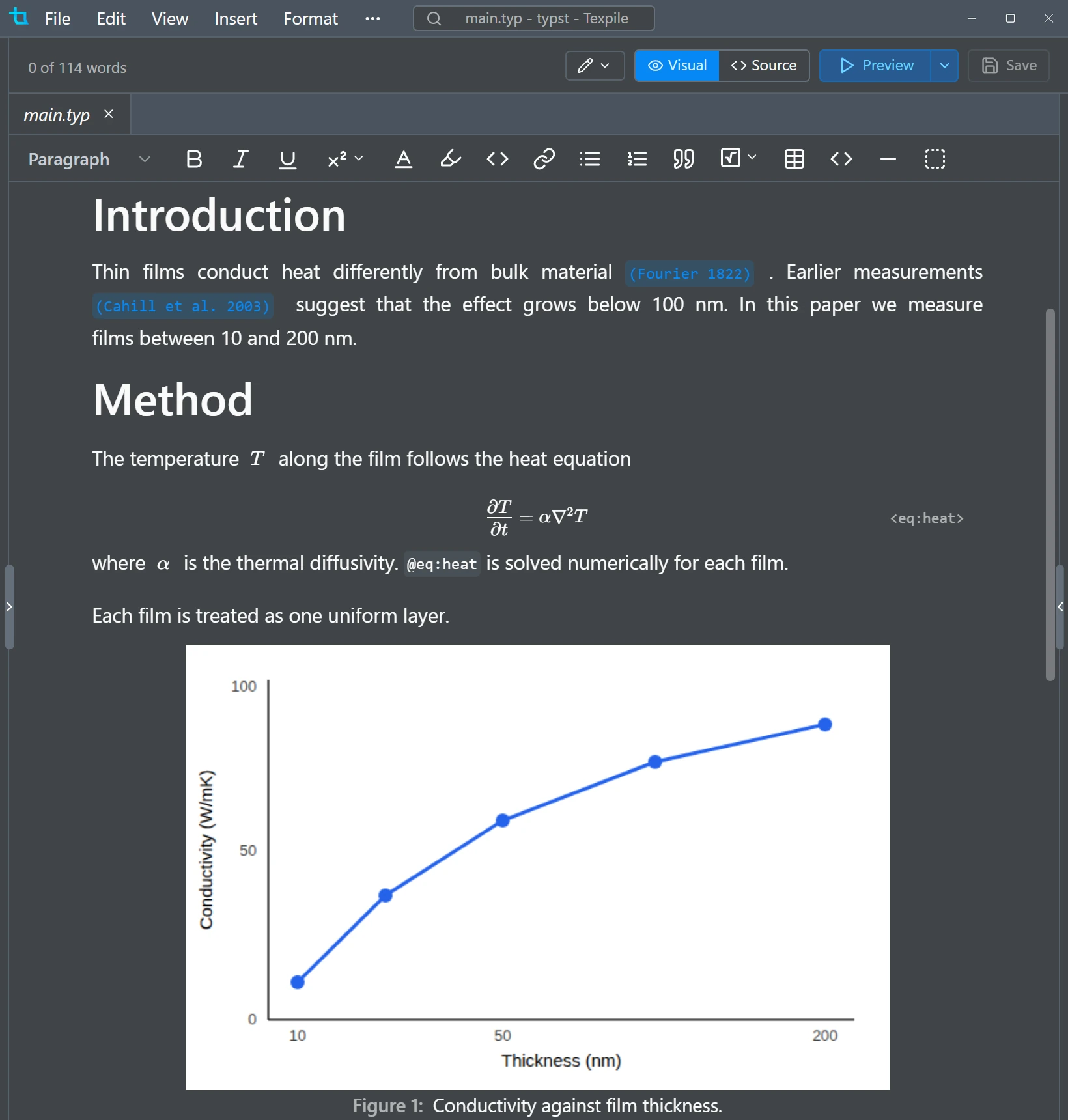
Task: Click inline math symbol T
Action: 257,458
